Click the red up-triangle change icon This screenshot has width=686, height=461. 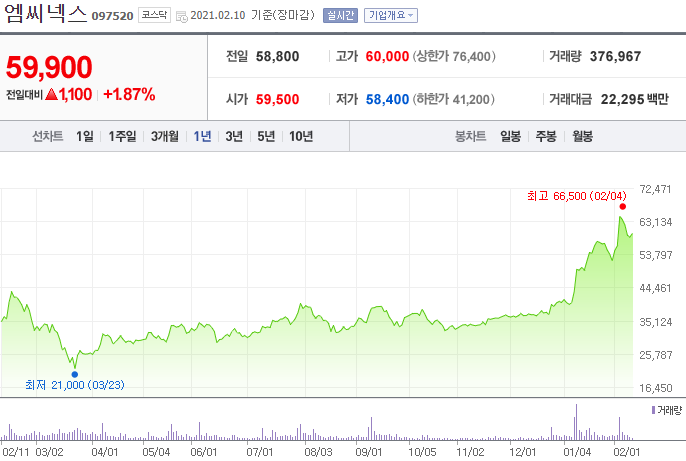click(51, 94)
